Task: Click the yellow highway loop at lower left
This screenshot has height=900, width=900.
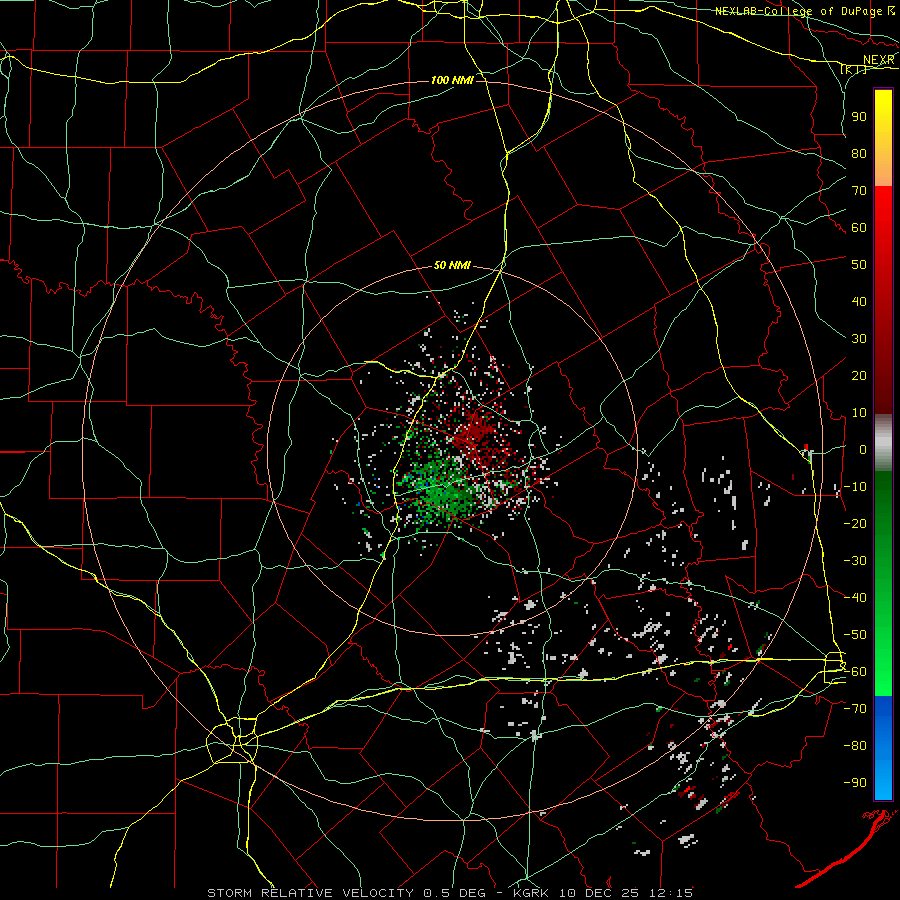Action: (x=232, y=740)
